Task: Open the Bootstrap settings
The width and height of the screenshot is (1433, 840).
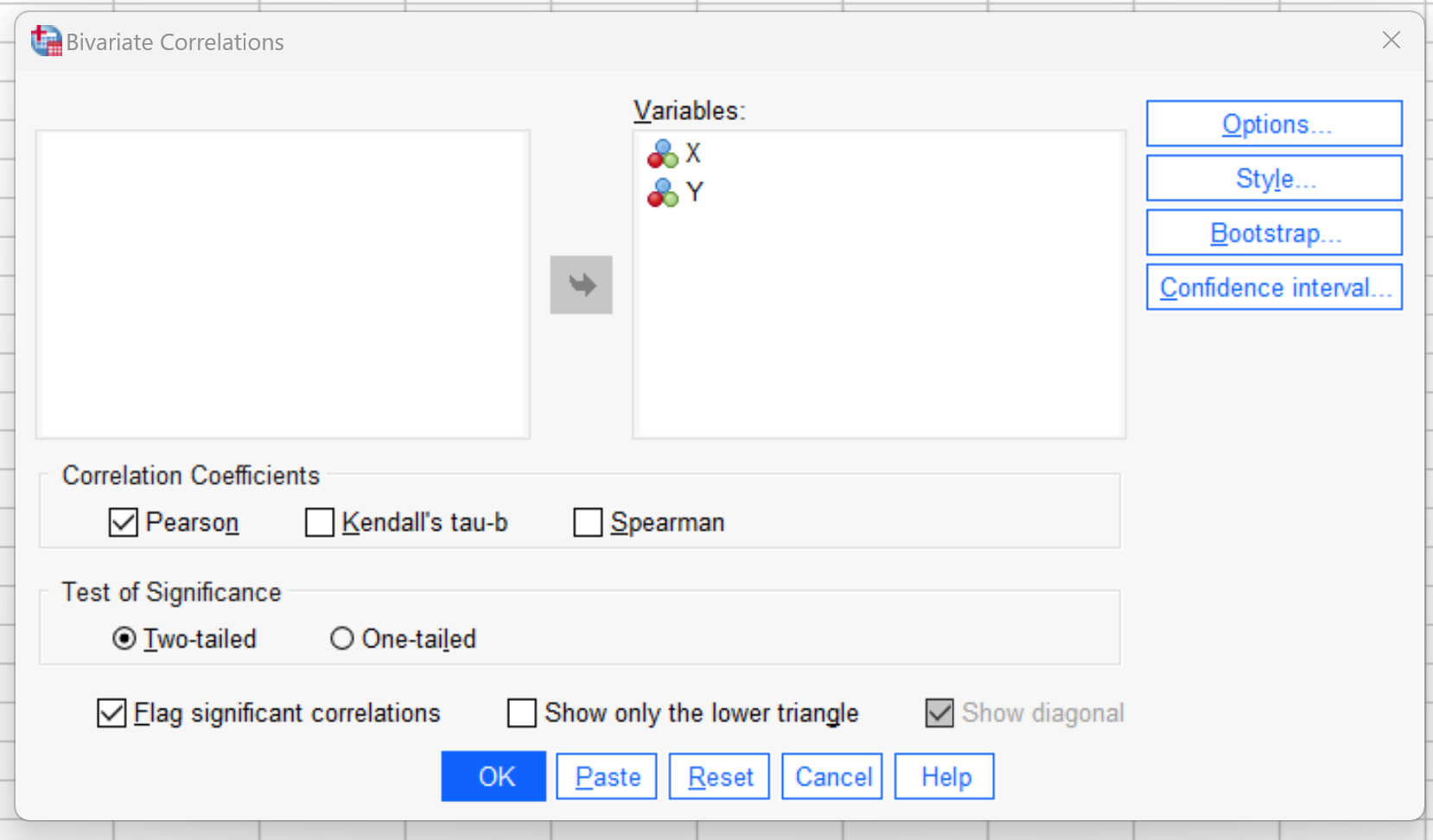Action: coord(1274,232)
